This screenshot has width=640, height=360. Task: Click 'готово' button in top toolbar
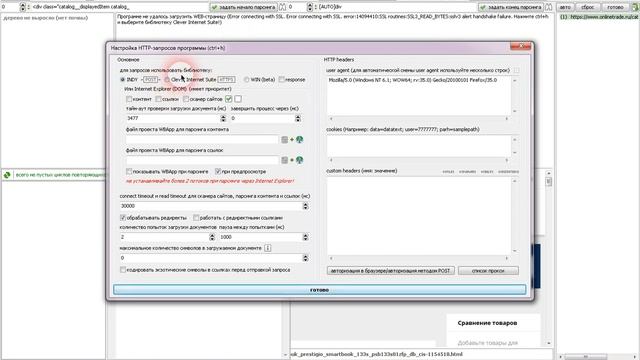pos(615,7)
